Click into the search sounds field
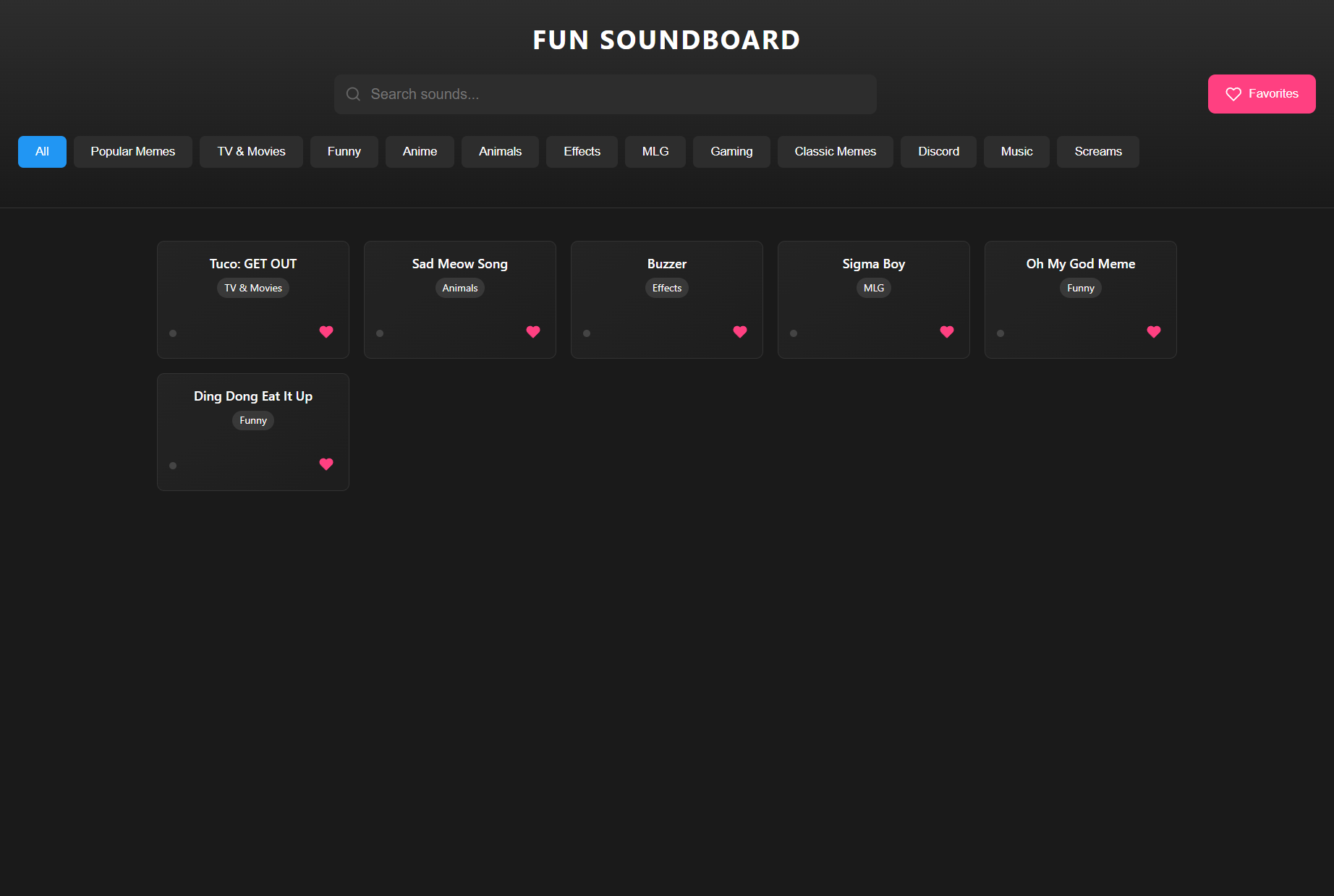Viewport: 1334px width, 896px height. 605,94
